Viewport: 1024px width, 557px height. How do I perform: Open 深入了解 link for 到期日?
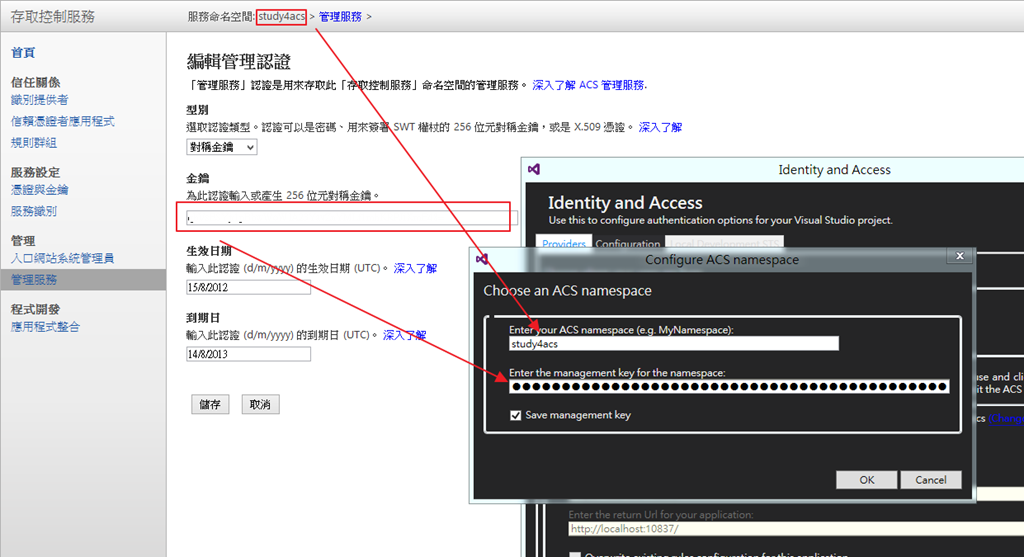404,335
